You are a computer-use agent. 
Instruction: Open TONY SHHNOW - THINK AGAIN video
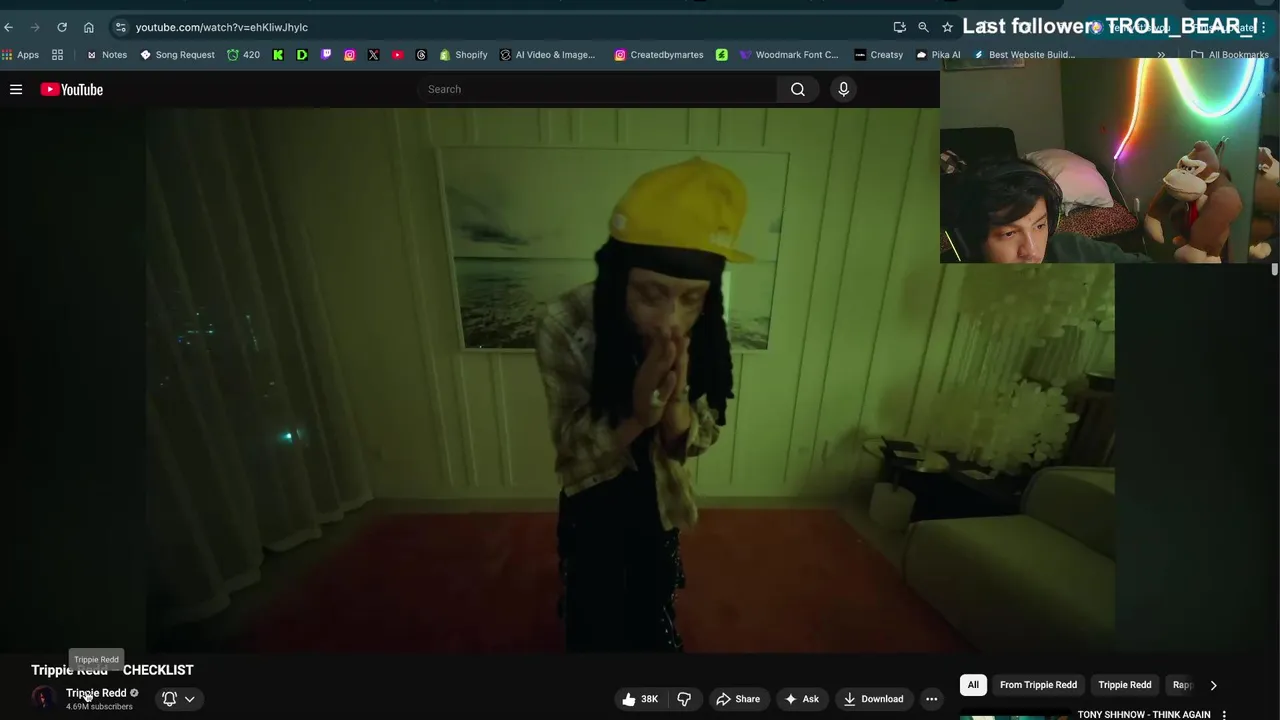(x=1144, y=715)
